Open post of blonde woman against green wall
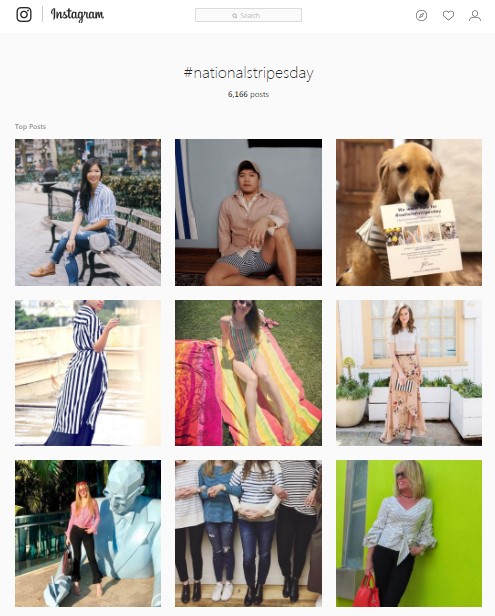 409,534
